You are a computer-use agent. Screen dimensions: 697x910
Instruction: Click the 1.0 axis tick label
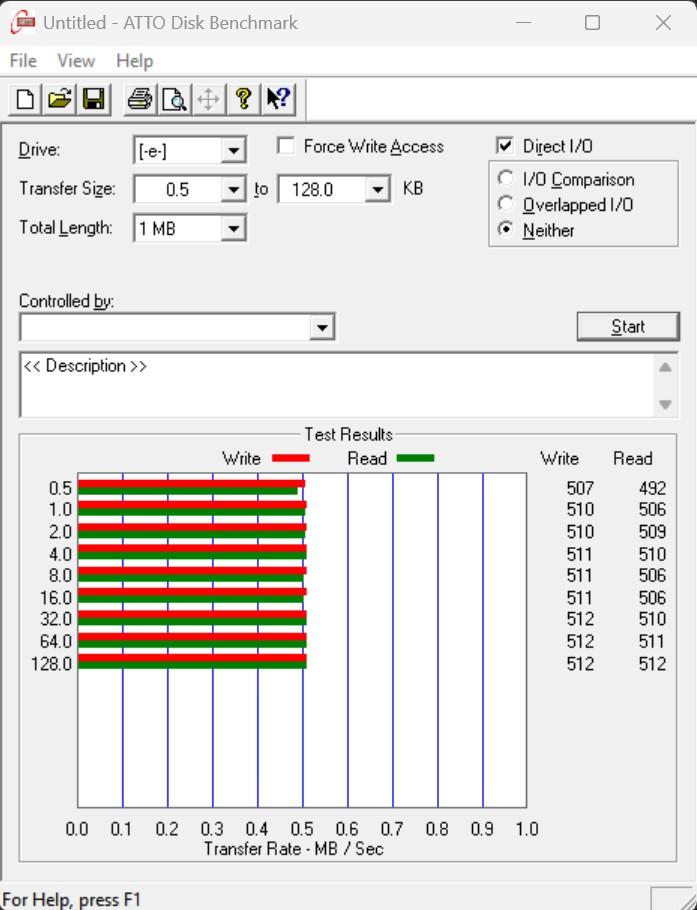527,829
